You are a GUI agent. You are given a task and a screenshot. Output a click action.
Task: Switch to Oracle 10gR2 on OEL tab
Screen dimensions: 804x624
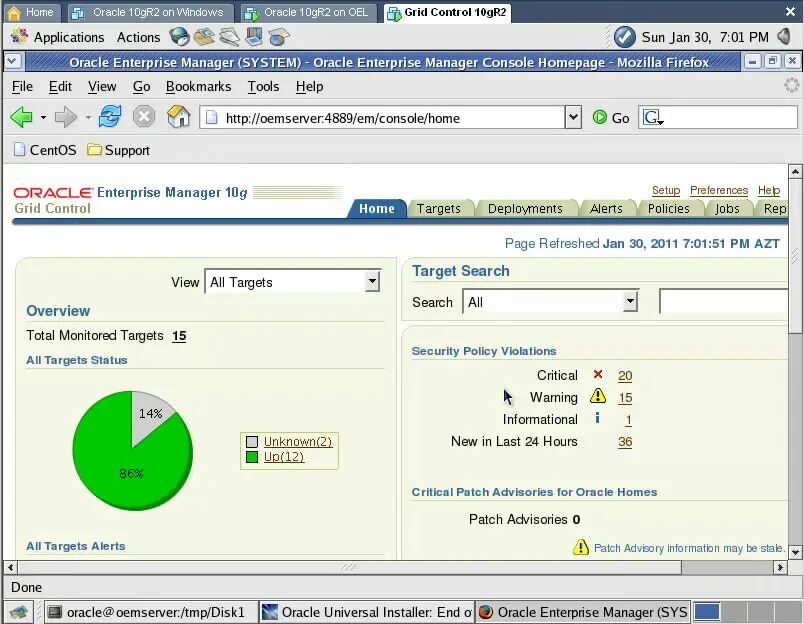(307, 12)
